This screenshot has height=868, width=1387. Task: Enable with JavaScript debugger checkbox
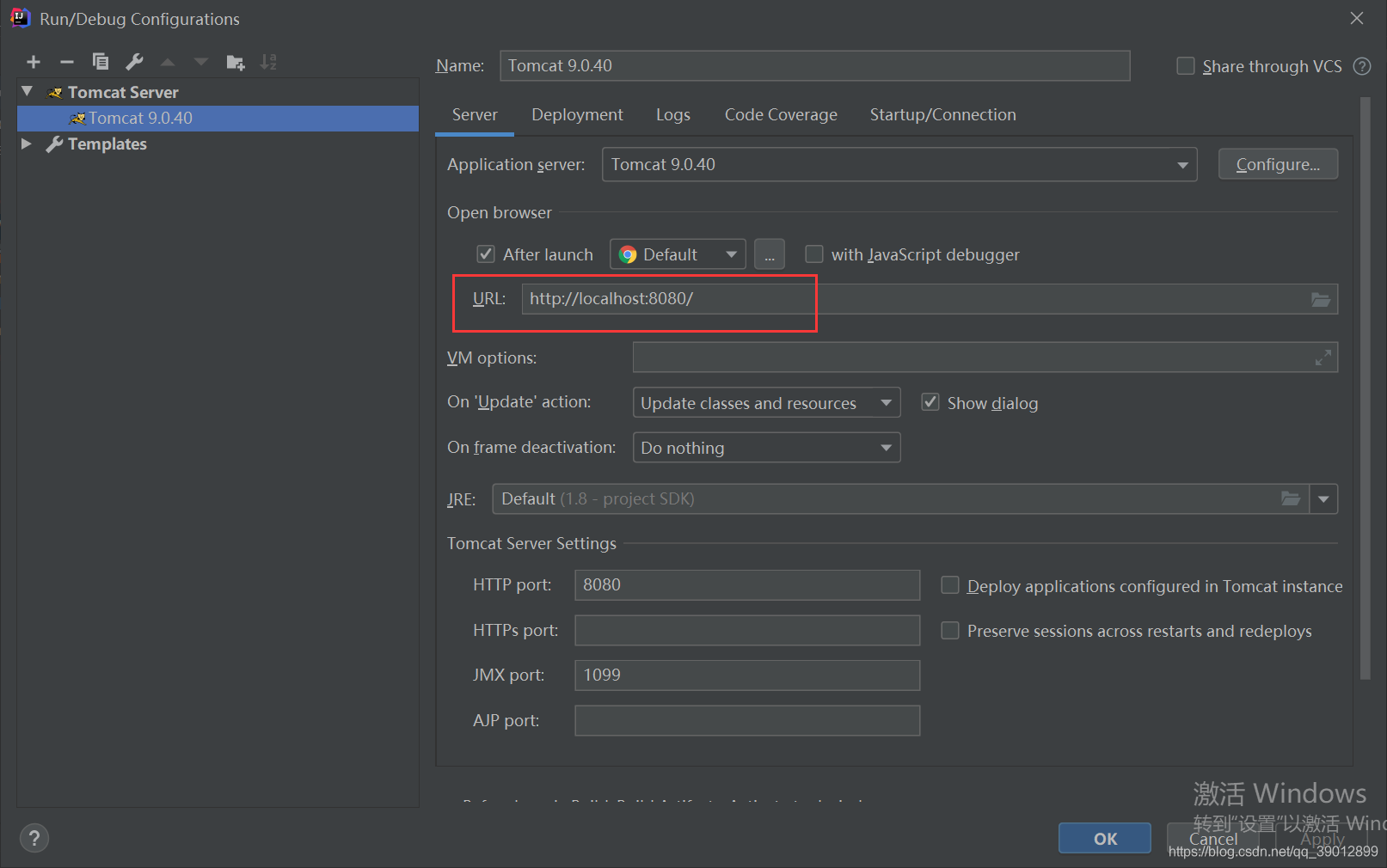pos(813,254)
